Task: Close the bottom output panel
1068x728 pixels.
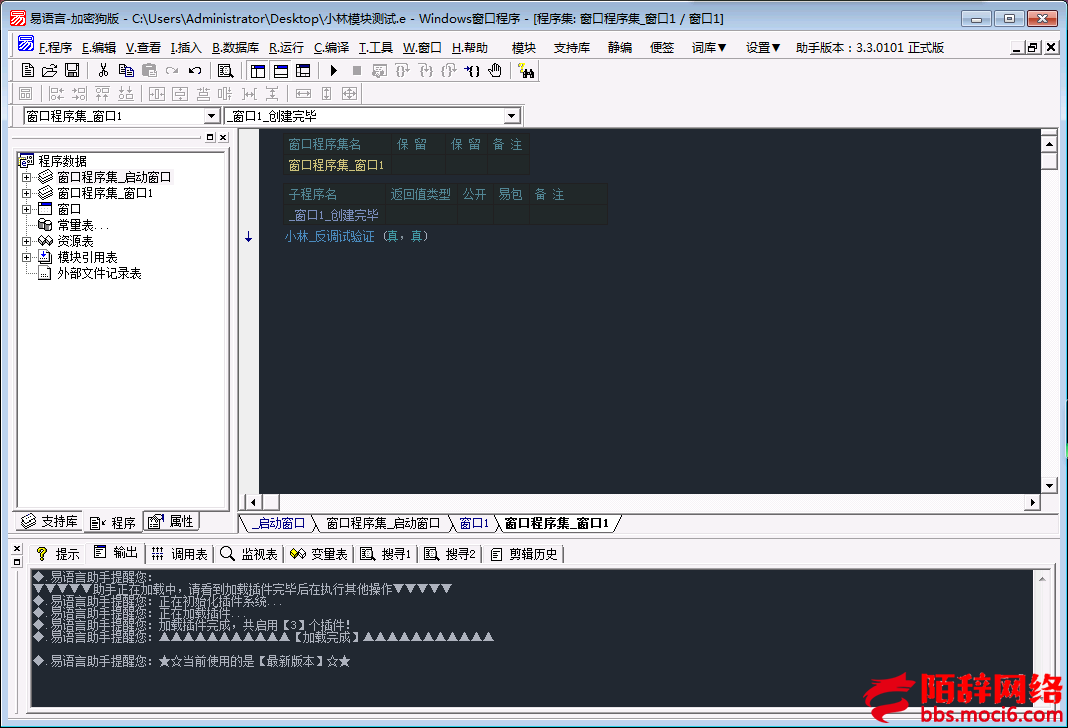Action: tap(17, 548)
